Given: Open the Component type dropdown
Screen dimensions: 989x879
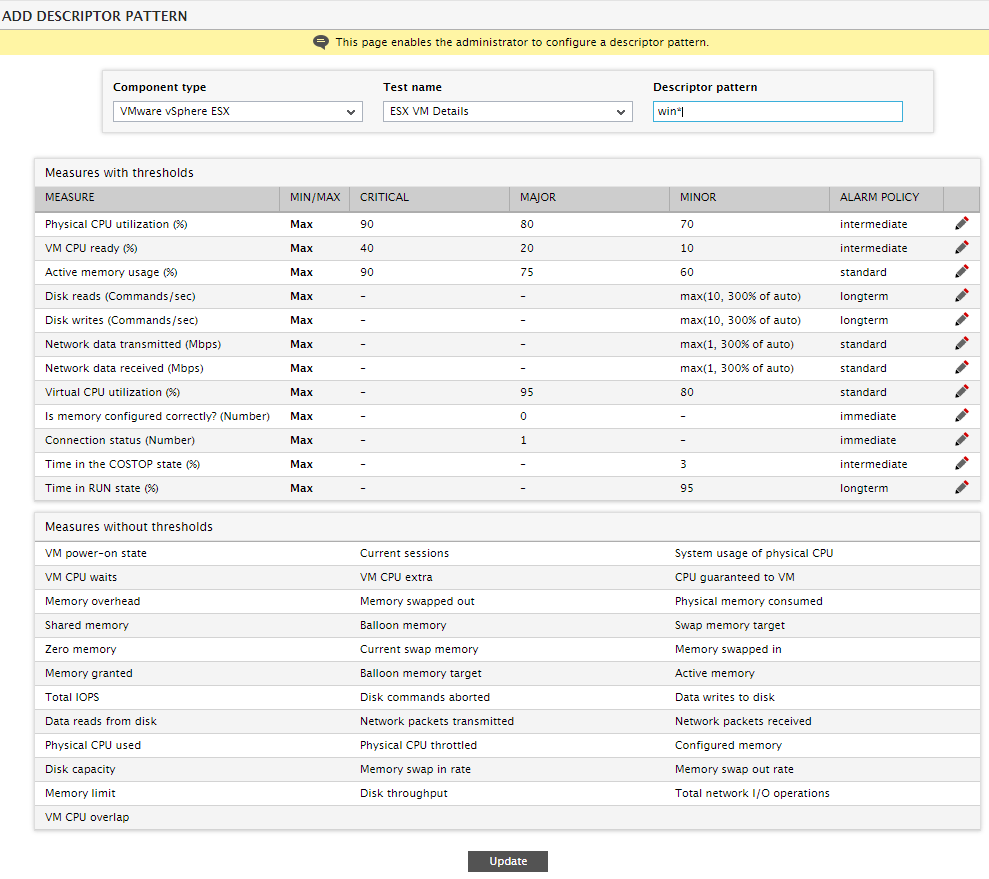Looking at the screenshot, I should coord(238,112).
